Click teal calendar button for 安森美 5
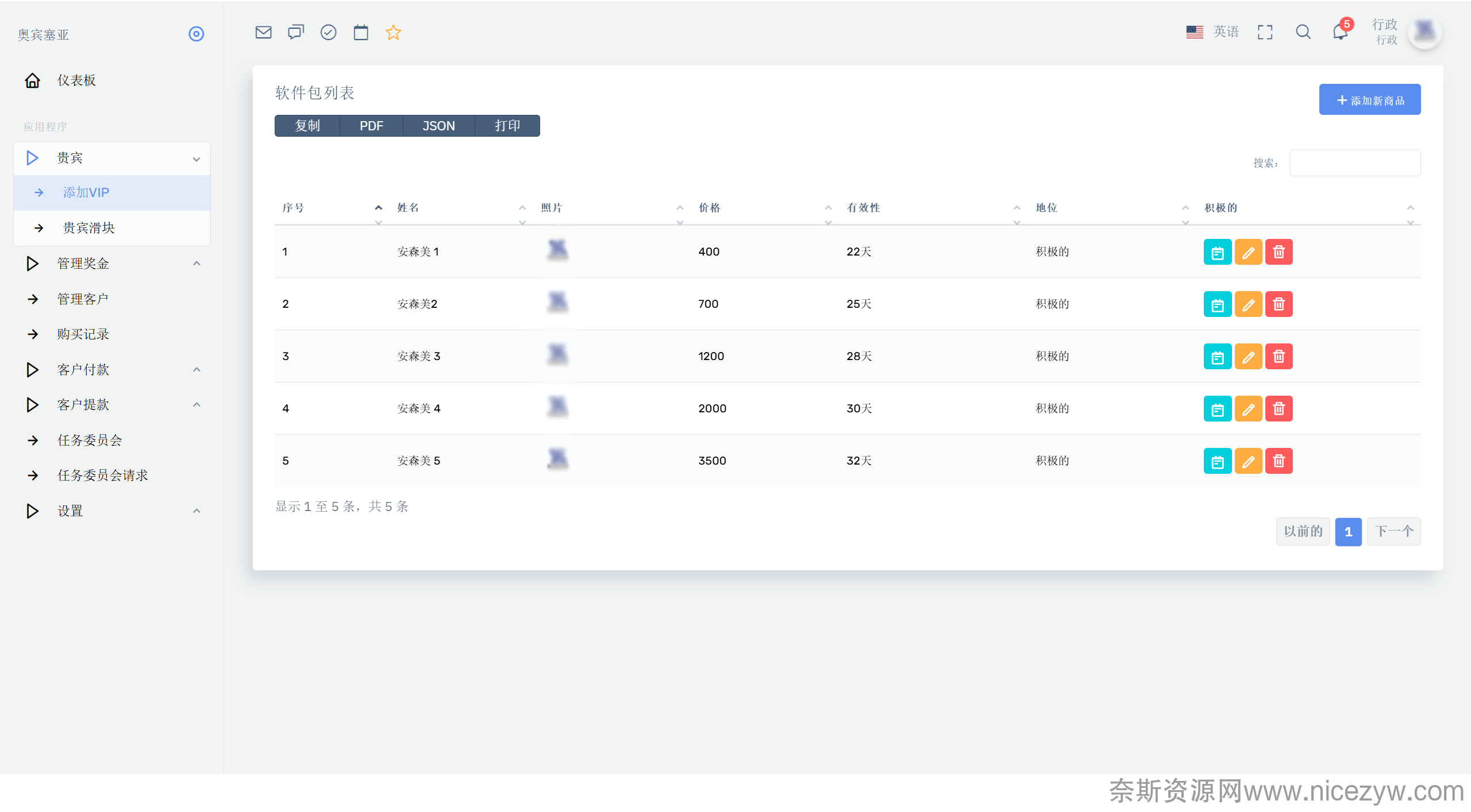 (1218, 461)
